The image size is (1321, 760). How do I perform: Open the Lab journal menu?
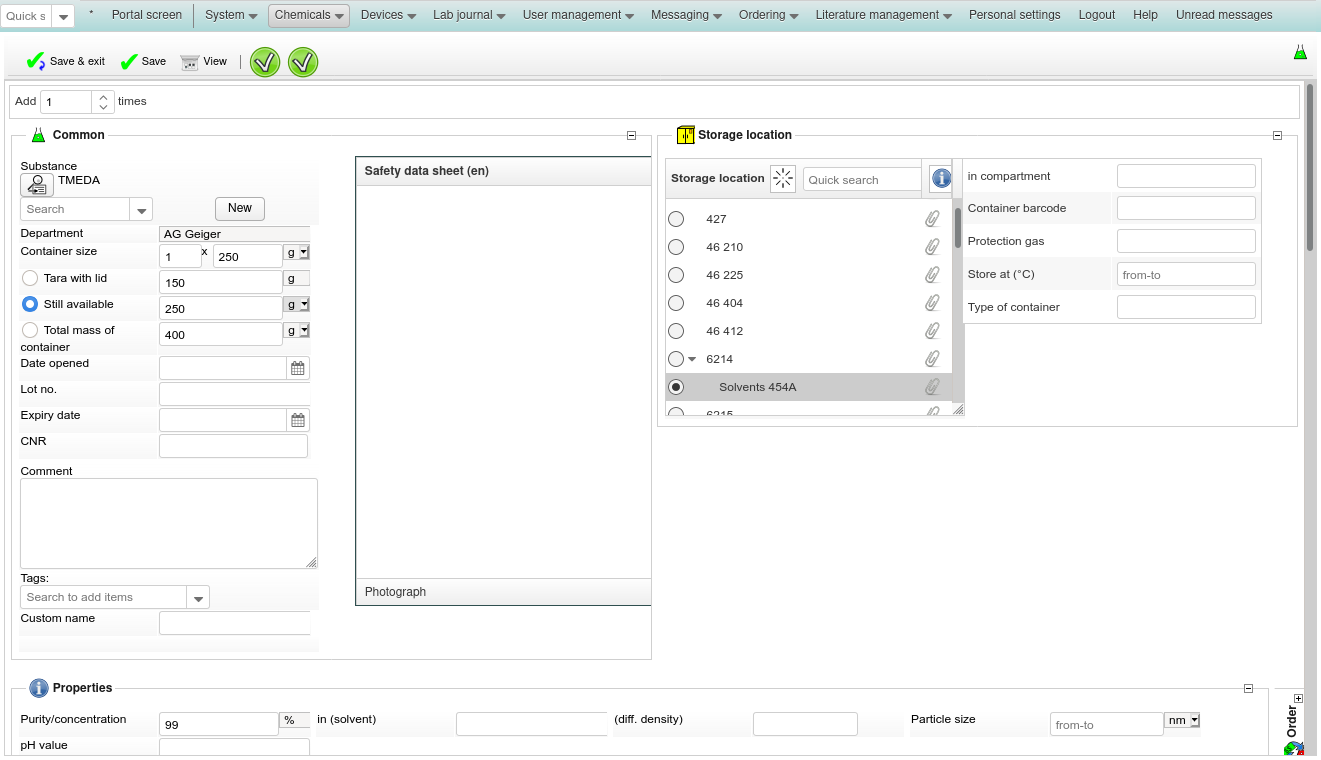point(468,15)
